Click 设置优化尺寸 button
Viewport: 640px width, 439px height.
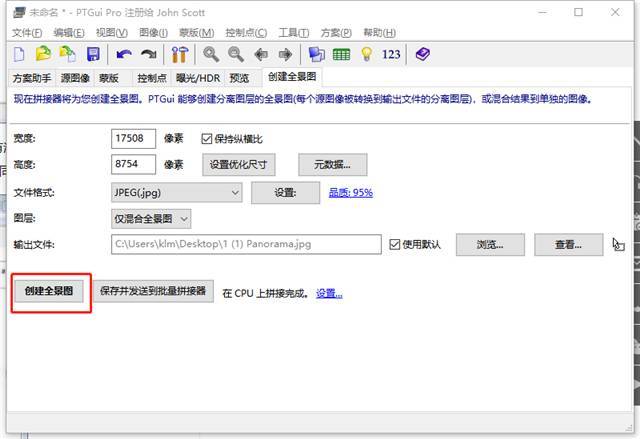pyautogui.click(x=238, y=164)
